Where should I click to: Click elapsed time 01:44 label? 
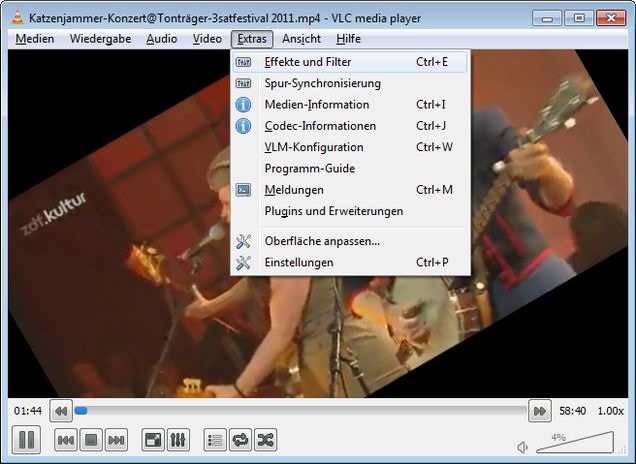28,411
